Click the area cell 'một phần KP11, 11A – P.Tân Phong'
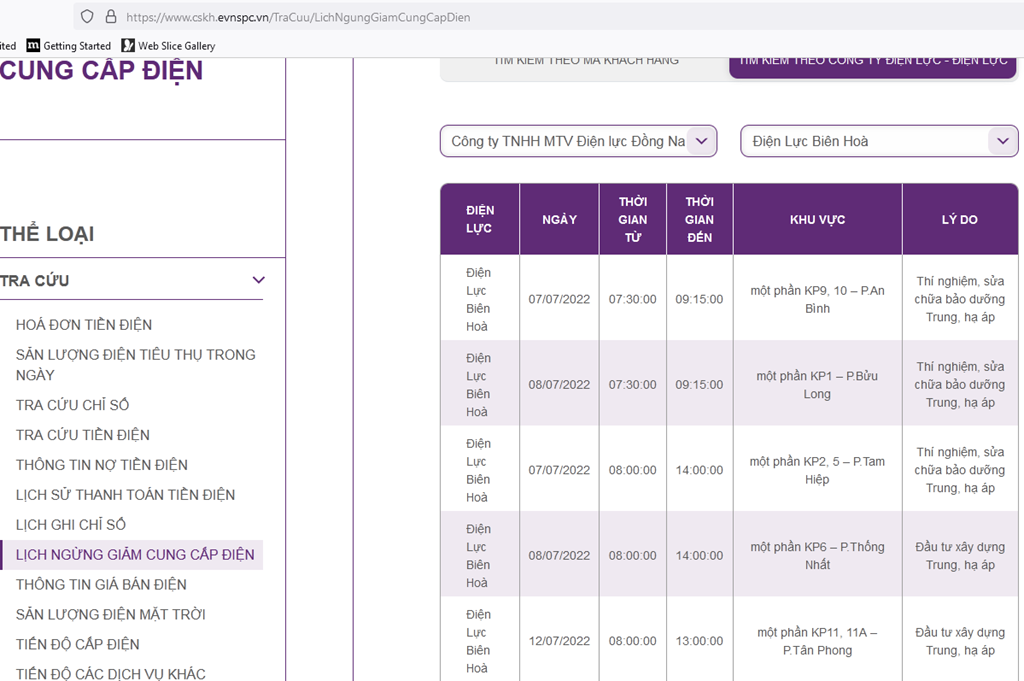Image resolution: width=1024 pixels, height=681 pixels. click(x=818, y=641)
